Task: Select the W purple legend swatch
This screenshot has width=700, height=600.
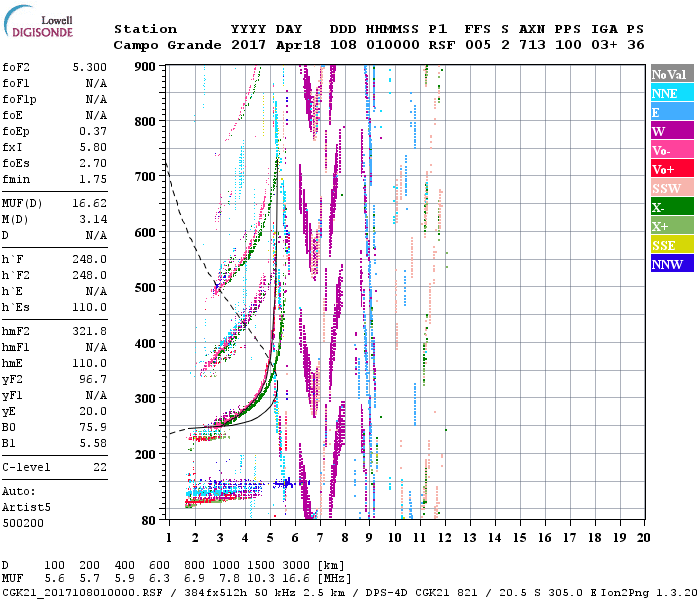Action: click(x=672, y=131)
